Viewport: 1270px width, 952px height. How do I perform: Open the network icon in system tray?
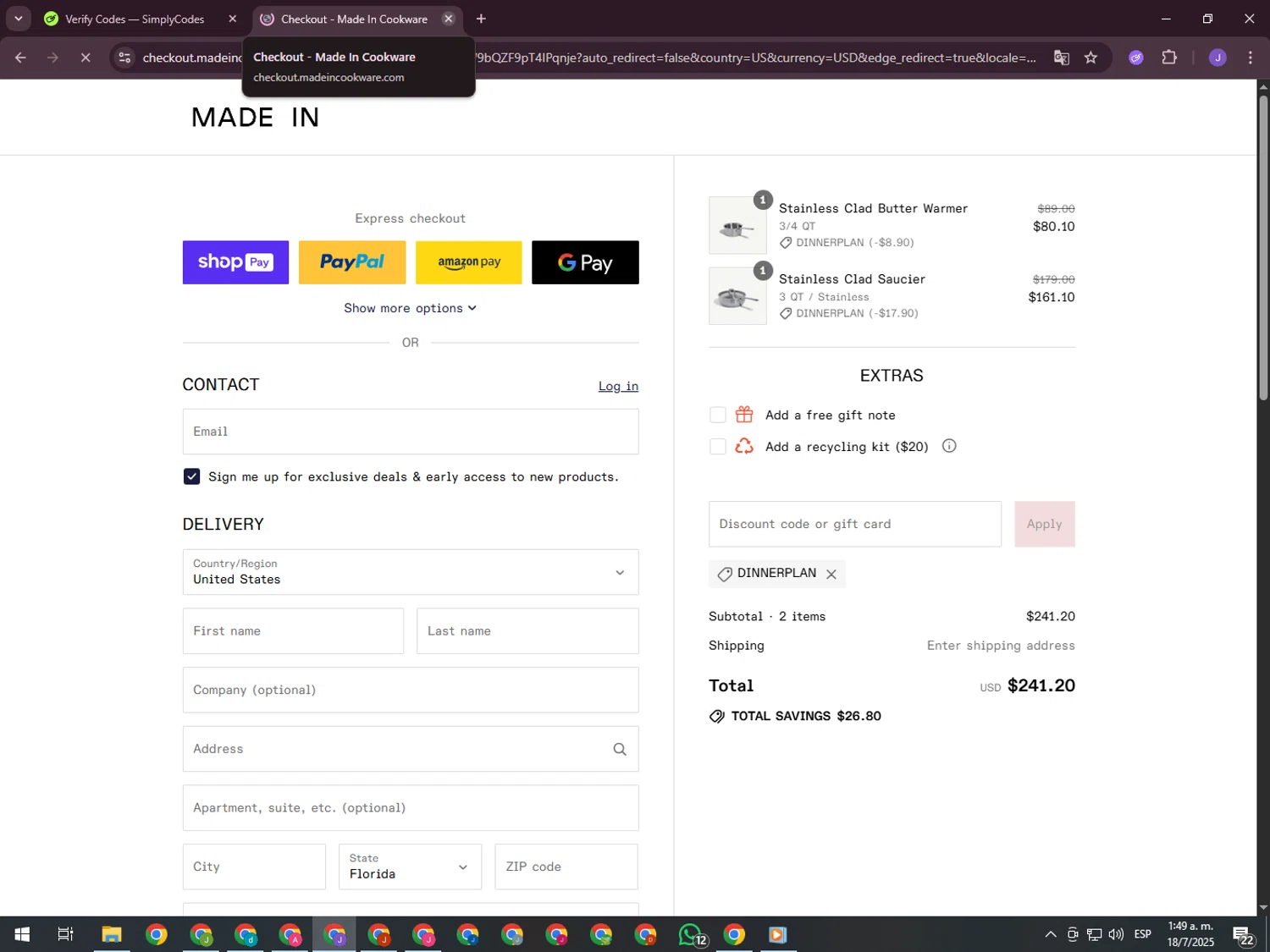1094,934
